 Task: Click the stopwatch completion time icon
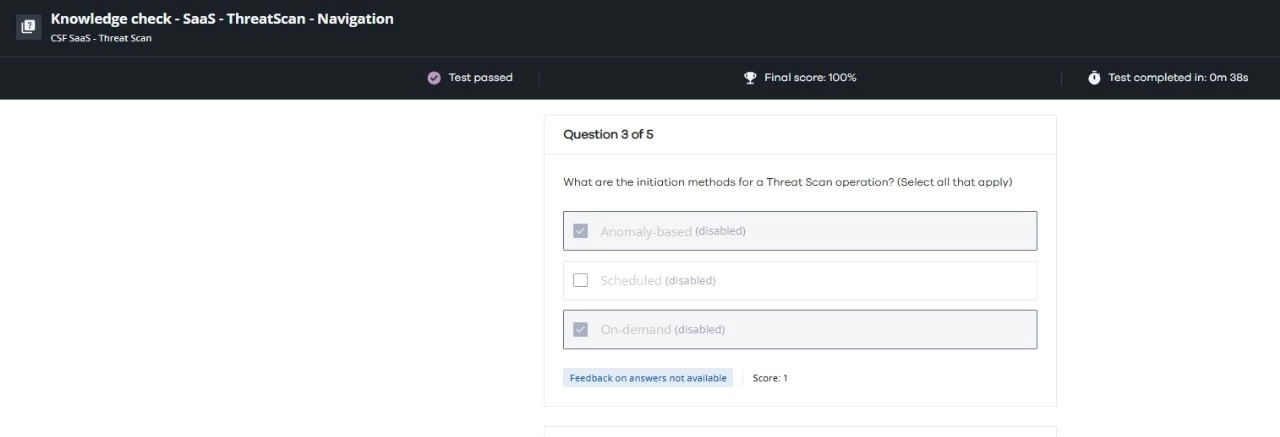(1094, 78)
